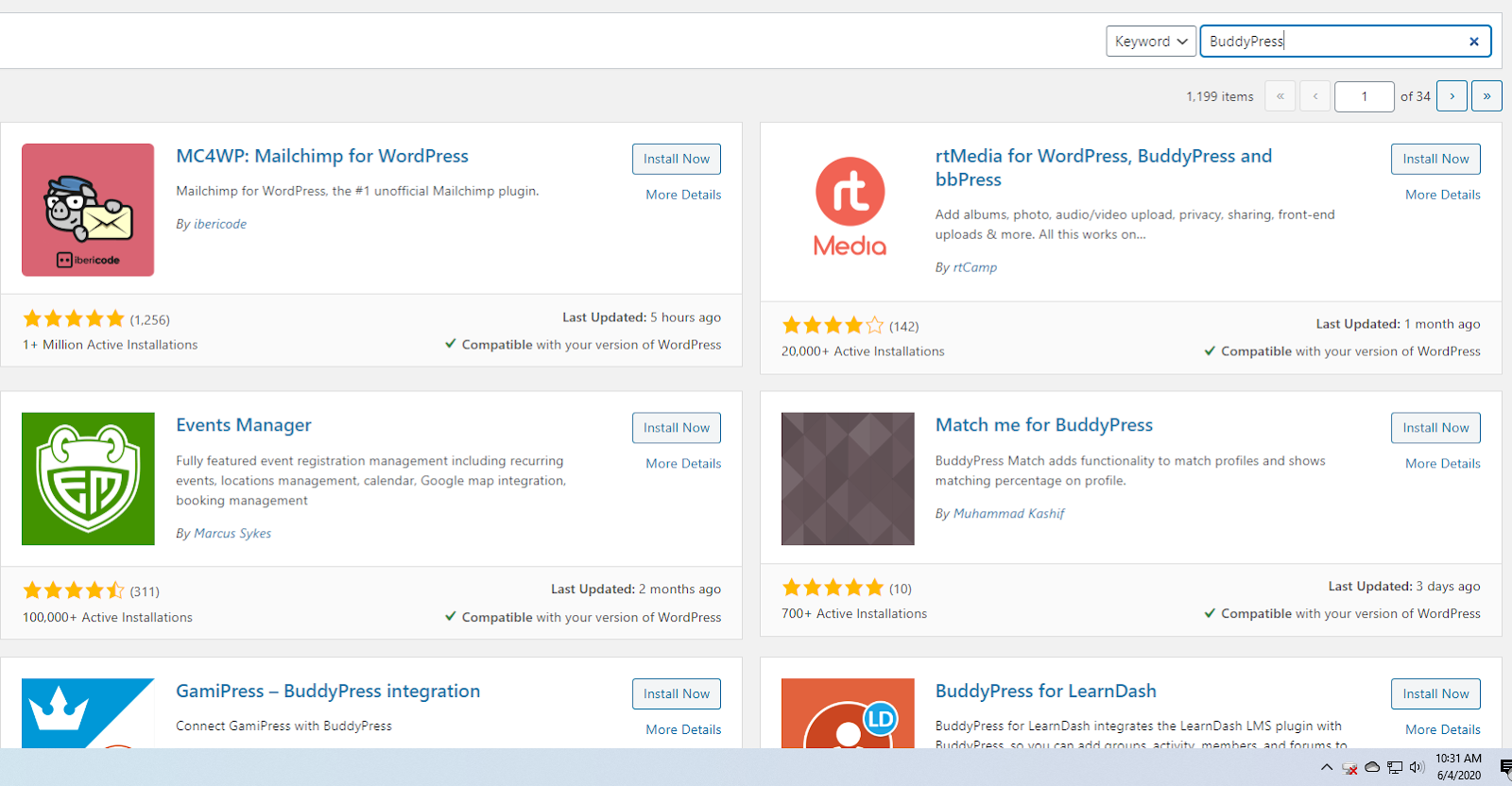View More Details for GamiPress – BuddyPress integration

683,729
